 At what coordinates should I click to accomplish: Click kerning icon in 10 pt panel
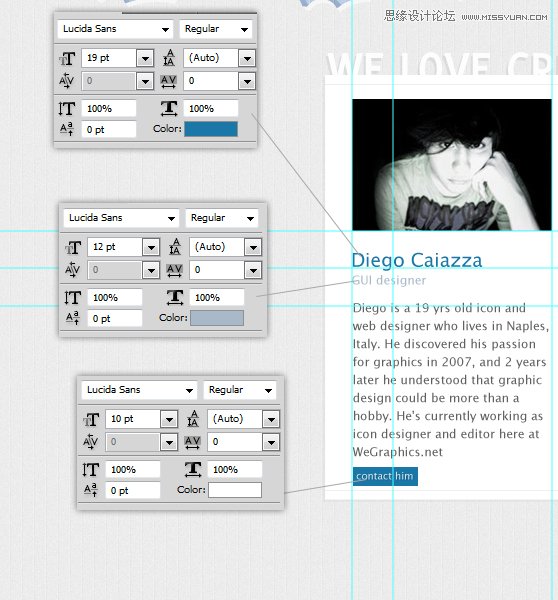pyautogui.click(x=91, y=442)
